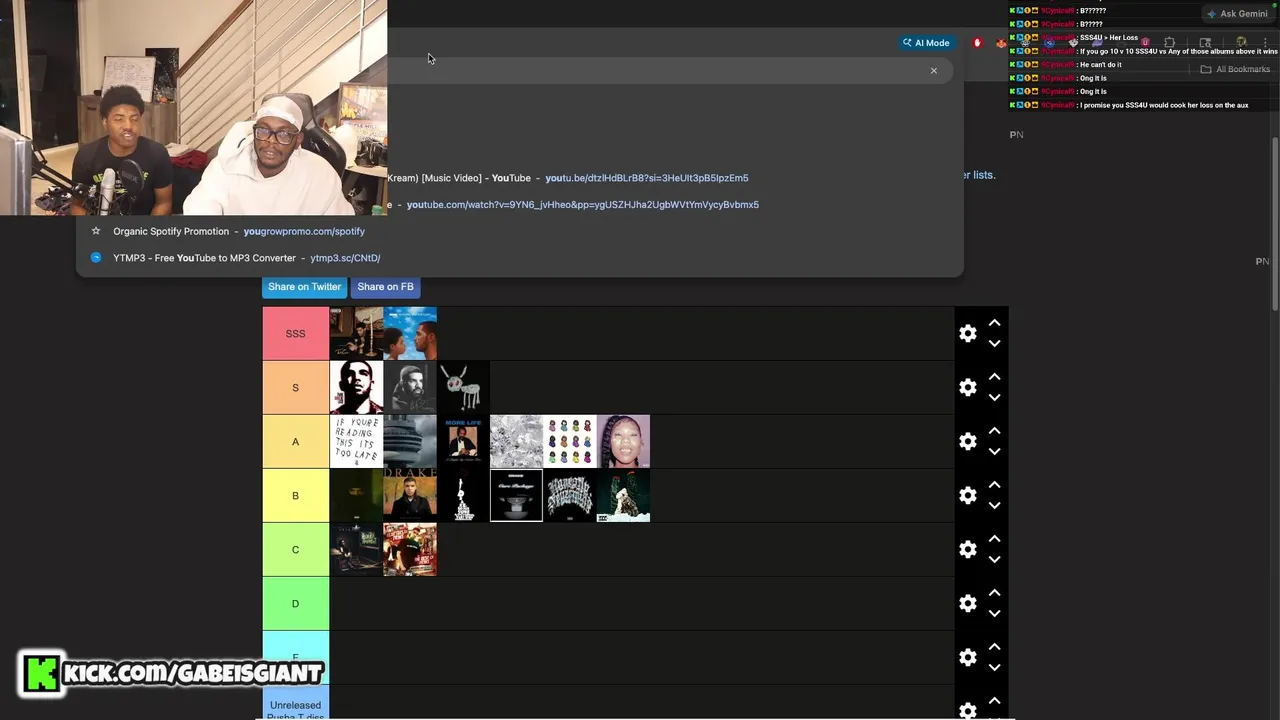The height and width of the screenshot is (720, 1280).
Task: Select red mixtape cover in C tier
Action: 410,550
